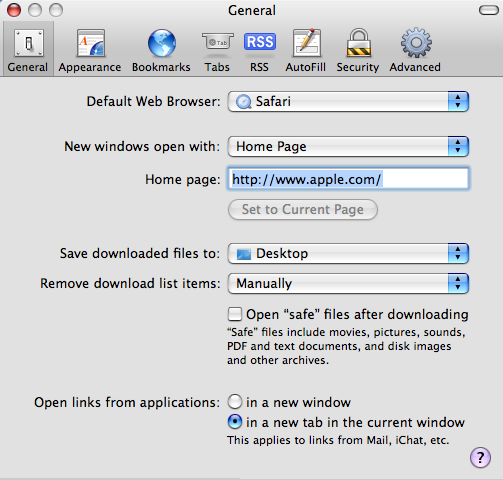Image resolution: width=503 pixels, height=480 pixels.
Task: Select "in a new window" radio option
Action: [x=235, y=402]
